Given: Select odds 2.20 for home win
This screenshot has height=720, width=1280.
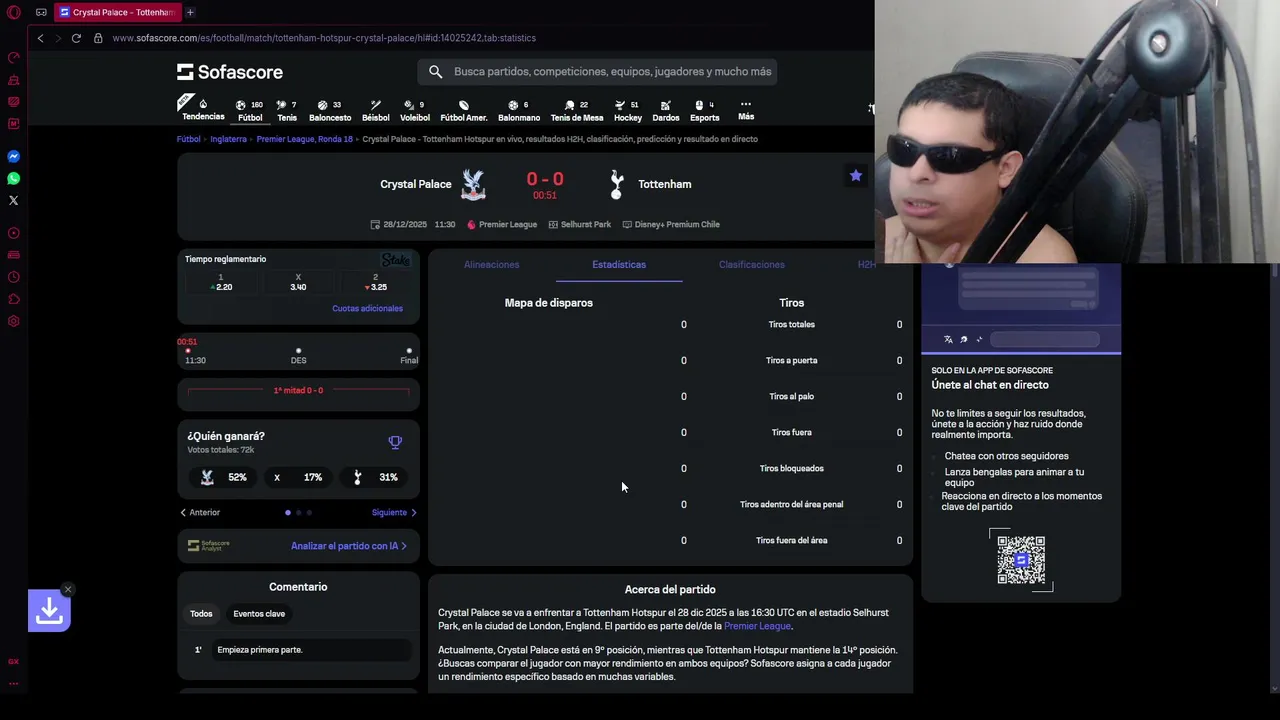Looking at the screenshot, I should (x=221, y=282).
